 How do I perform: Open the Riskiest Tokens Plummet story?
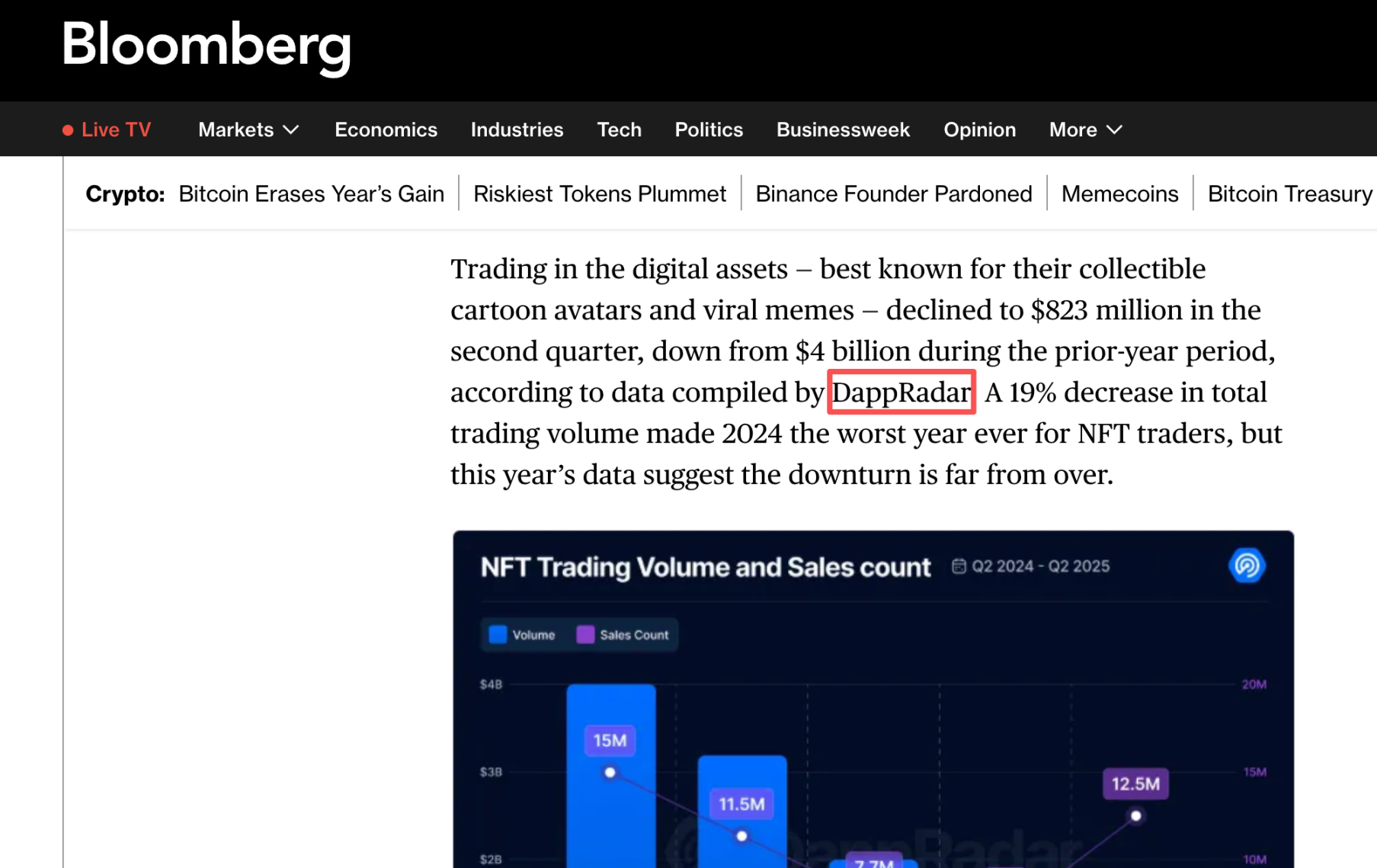600,194
